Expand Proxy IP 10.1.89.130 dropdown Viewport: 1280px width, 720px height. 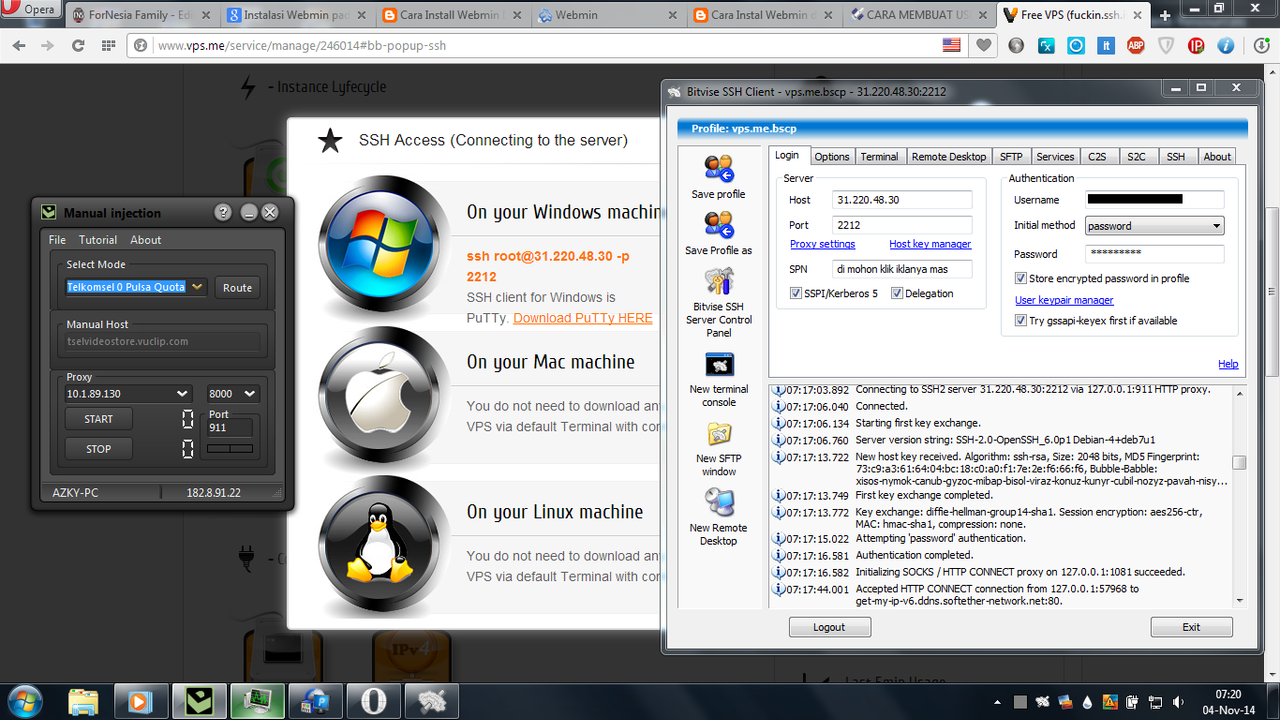click(182, 394)
